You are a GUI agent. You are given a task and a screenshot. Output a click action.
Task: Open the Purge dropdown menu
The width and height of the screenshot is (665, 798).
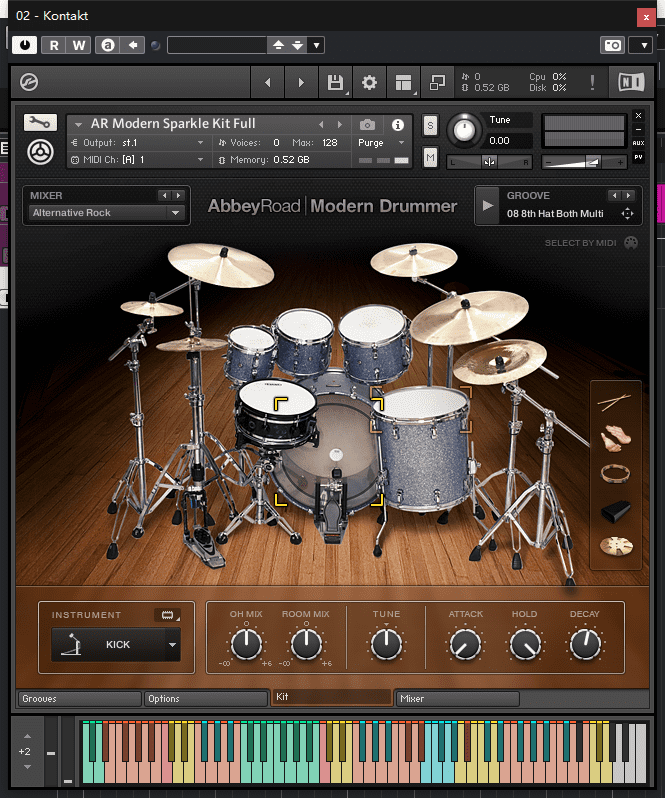381,143
